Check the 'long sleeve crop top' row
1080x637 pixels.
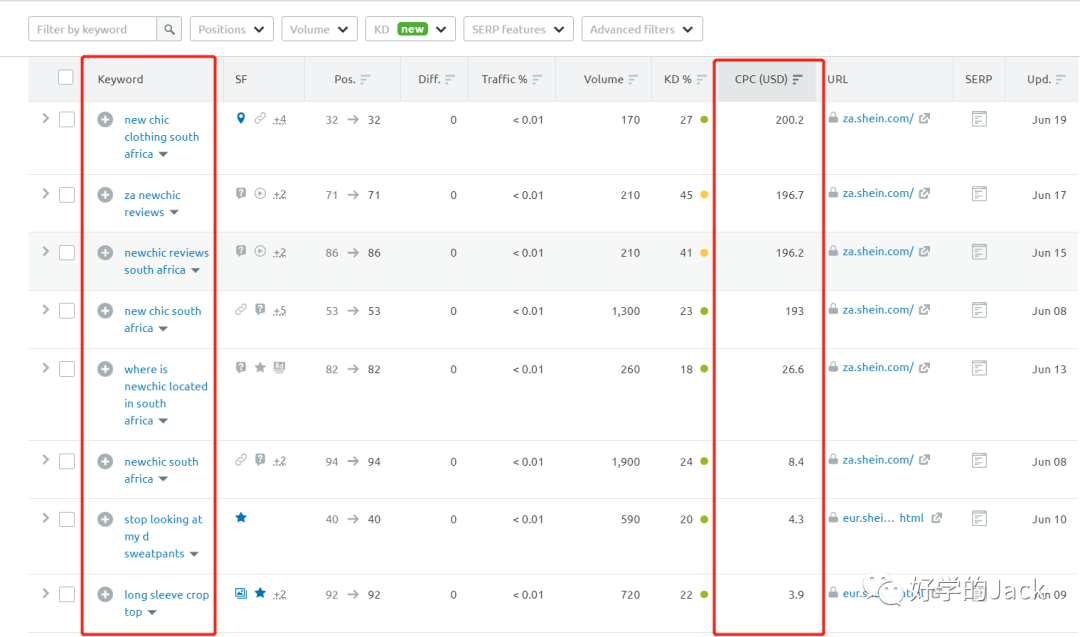click(67, 594)
